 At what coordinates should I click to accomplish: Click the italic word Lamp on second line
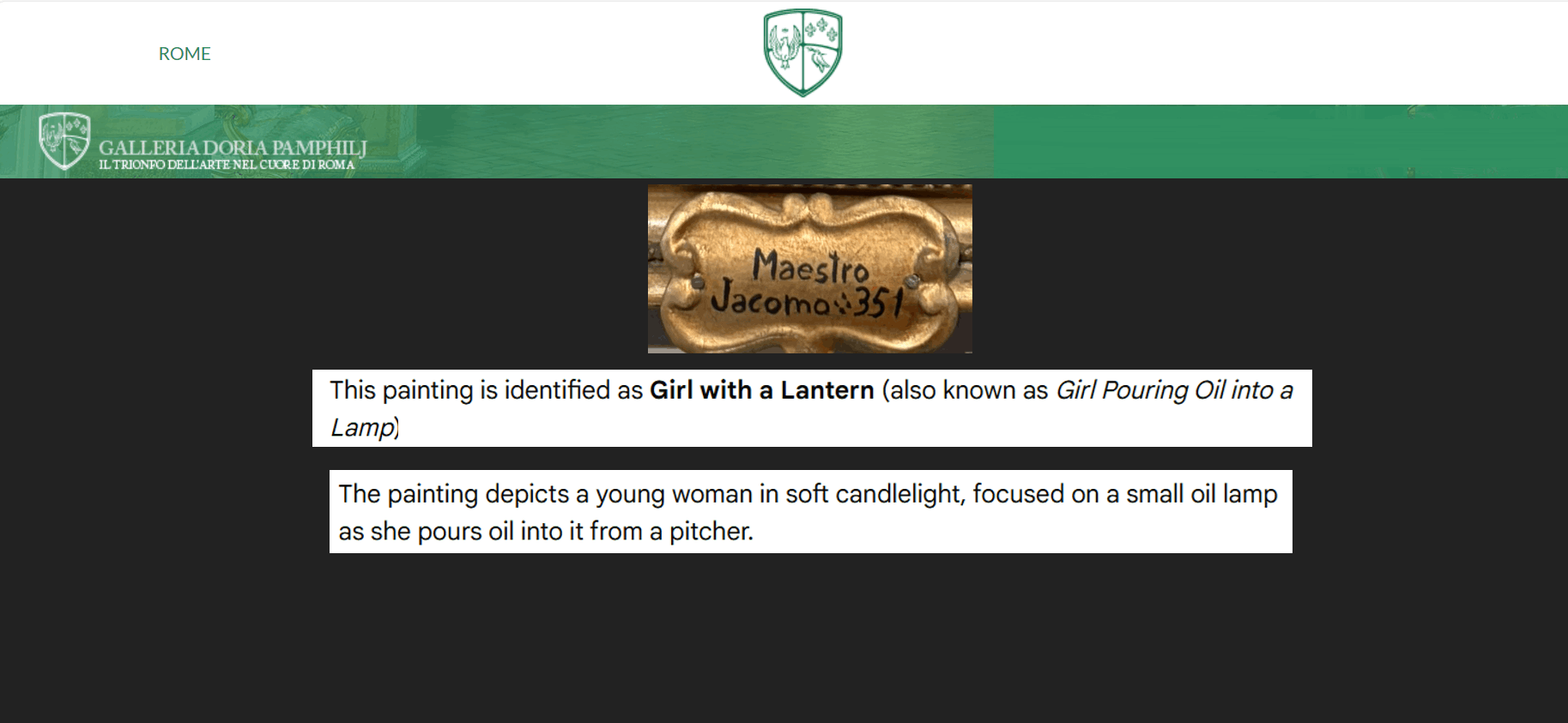[x=362, y=427]
